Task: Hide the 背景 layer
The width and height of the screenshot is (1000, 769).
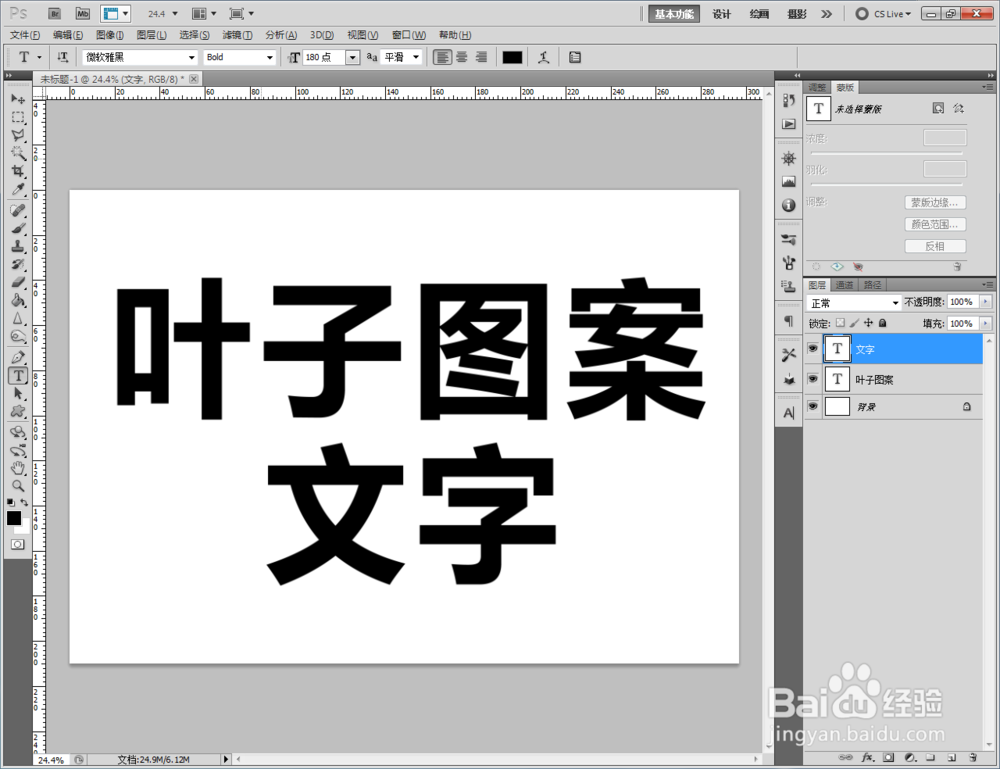Action: coord(812,406)
